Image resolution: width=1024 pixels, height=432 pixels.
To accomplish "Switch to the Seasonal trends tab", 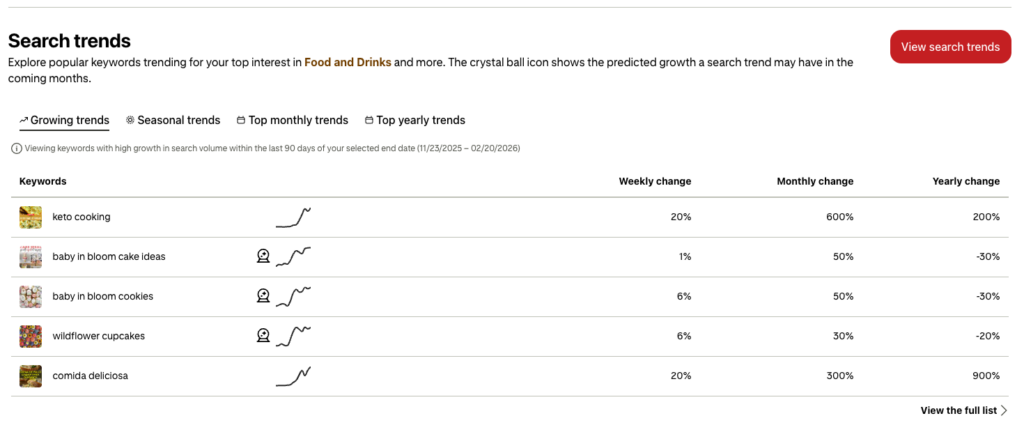I will pos(173,120).
